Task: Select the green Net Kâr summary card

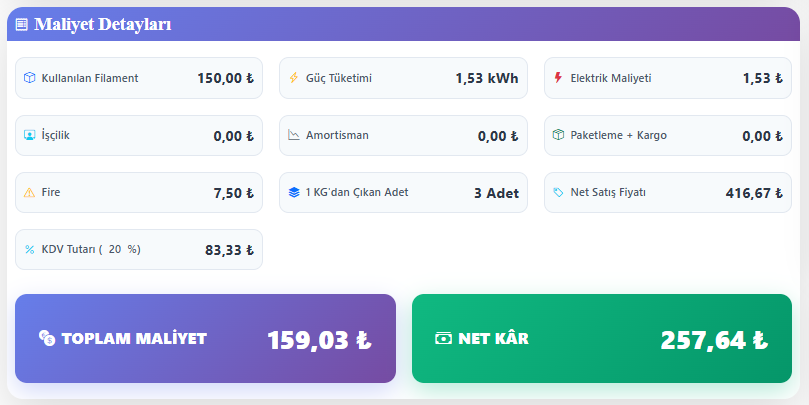Action: [x=601, y=338]
